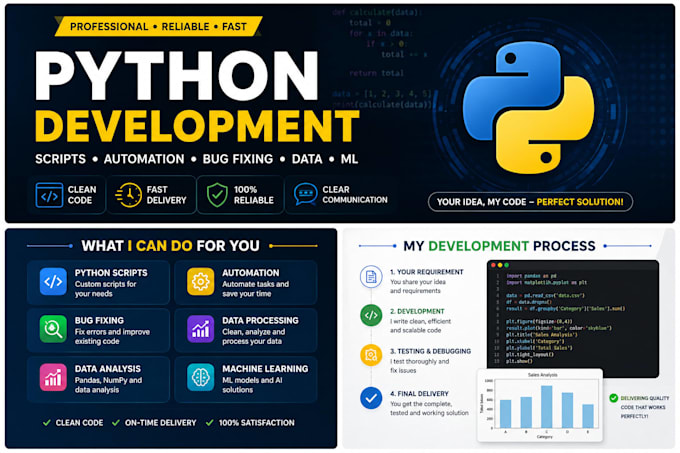
Task: Click the Clear Communication chat bubble icon
Action: [305, 194]
